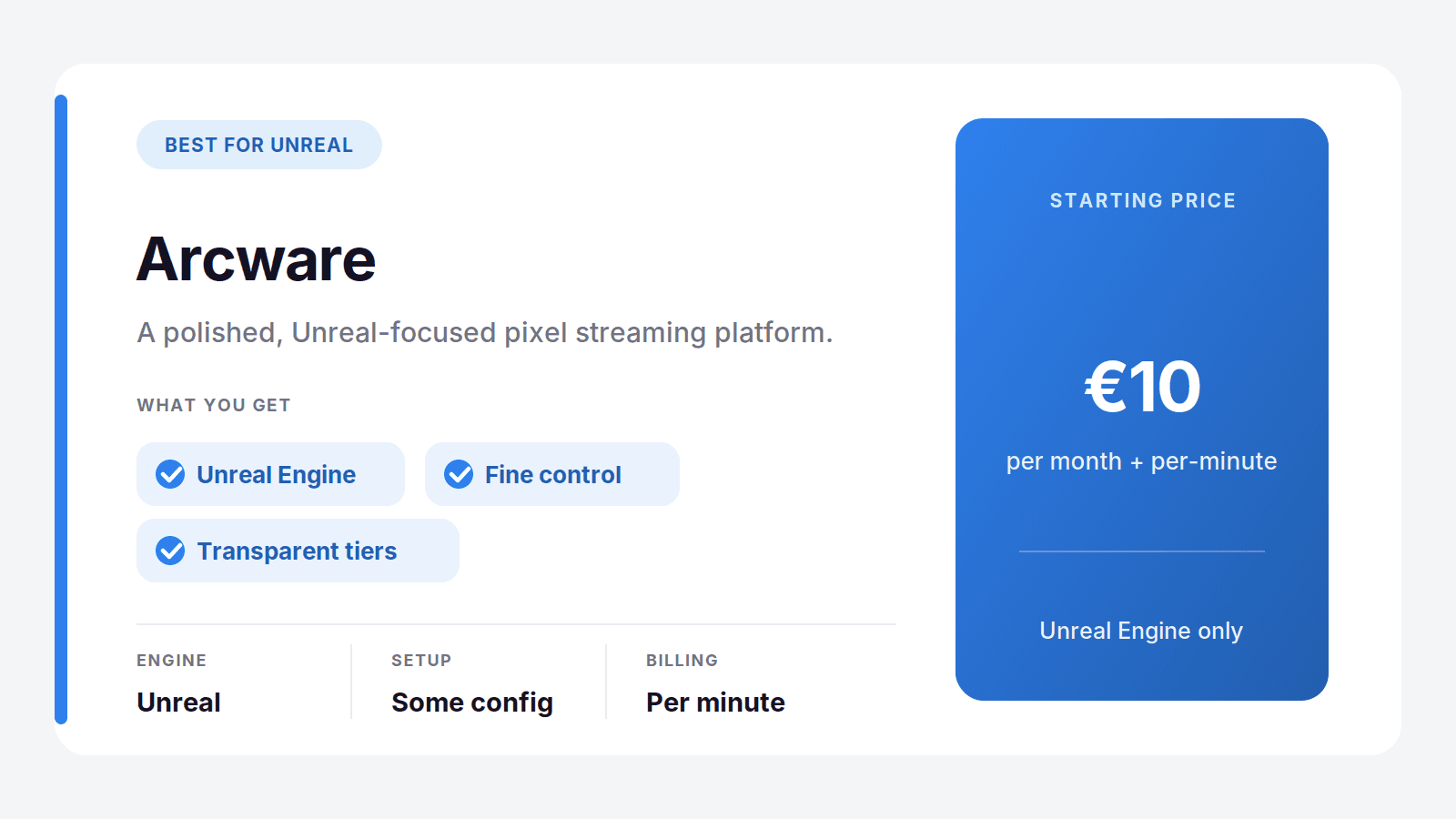Select the Unreal Engine feature chip

[x=270, y=474]
